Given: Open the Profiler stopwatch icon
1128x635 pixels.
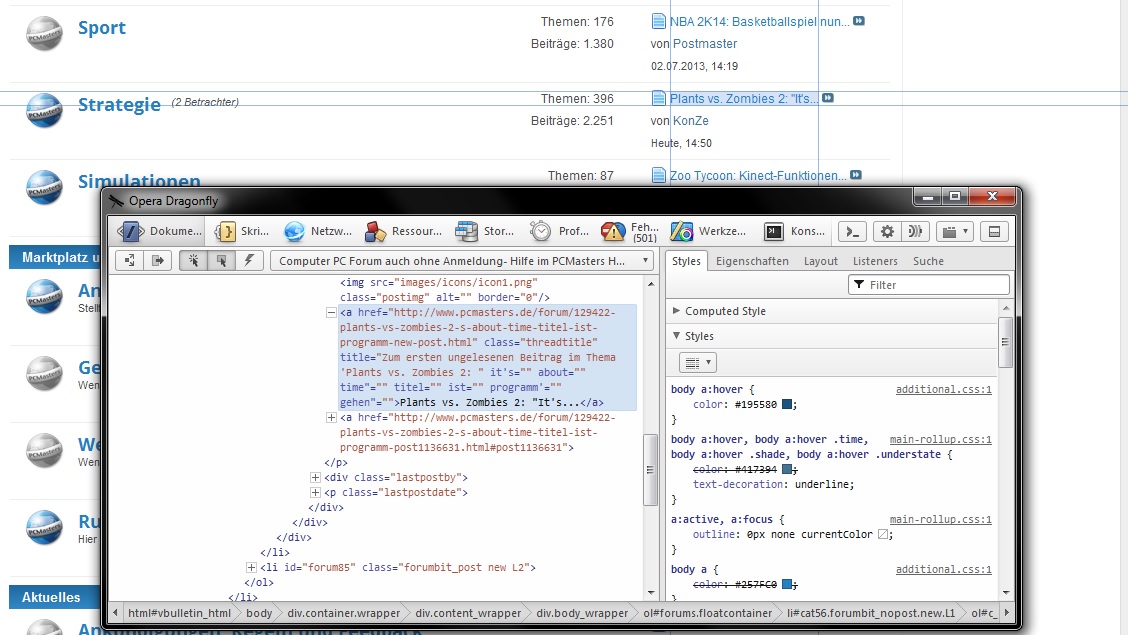Looking at the screenshot, I should pos(541,231).
